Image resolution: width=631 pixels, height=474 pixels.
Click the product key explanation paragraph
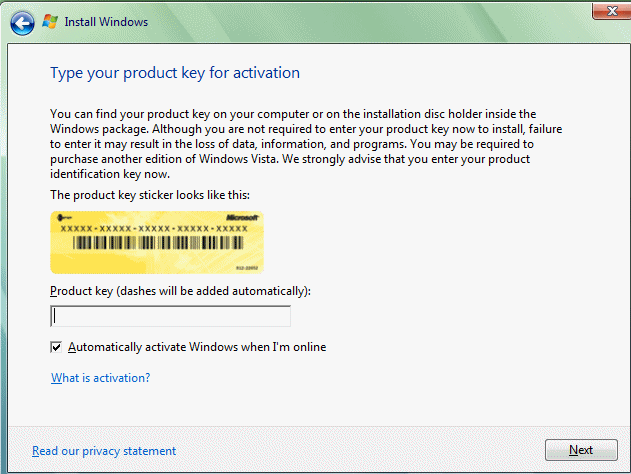pyautogui.click(x=306, y=144)
